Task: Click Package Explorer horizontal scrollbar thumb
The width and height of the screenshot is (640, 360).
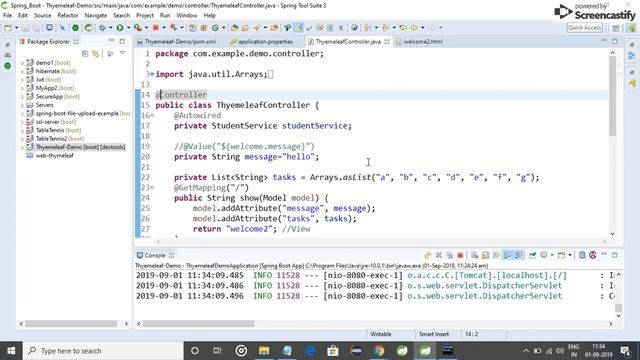Action: (x=71, y=324)
